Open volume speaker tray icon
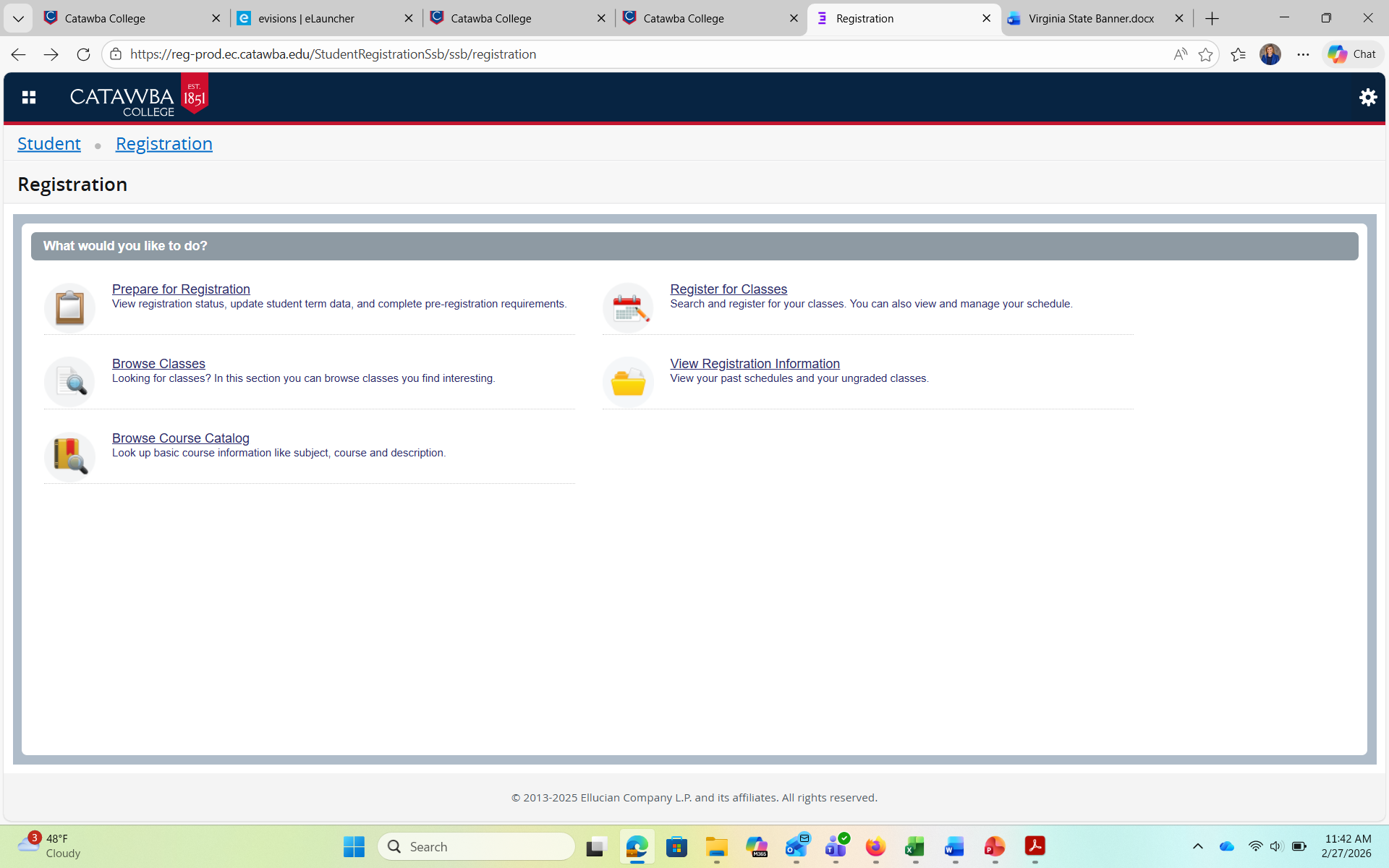 [x=1276, y=846]
